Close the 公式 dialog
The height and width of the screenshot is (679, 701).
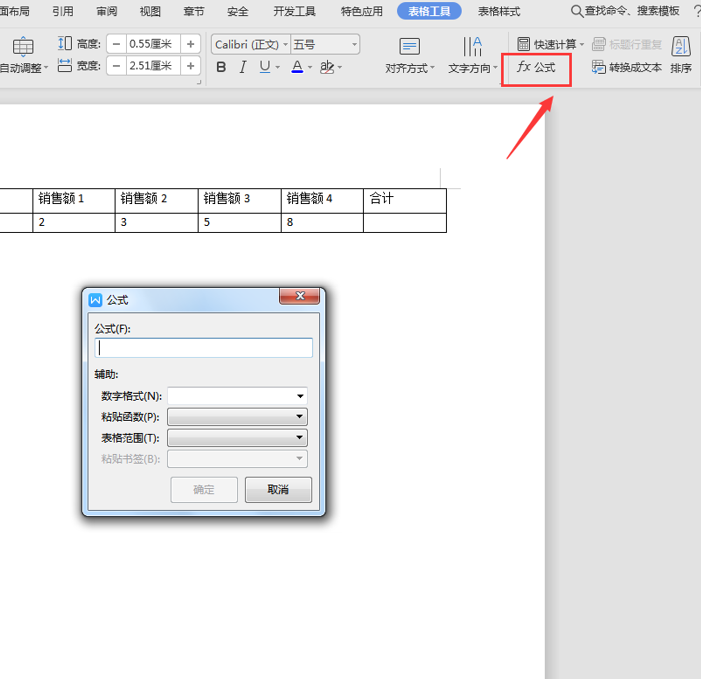[x=300, y=296]
